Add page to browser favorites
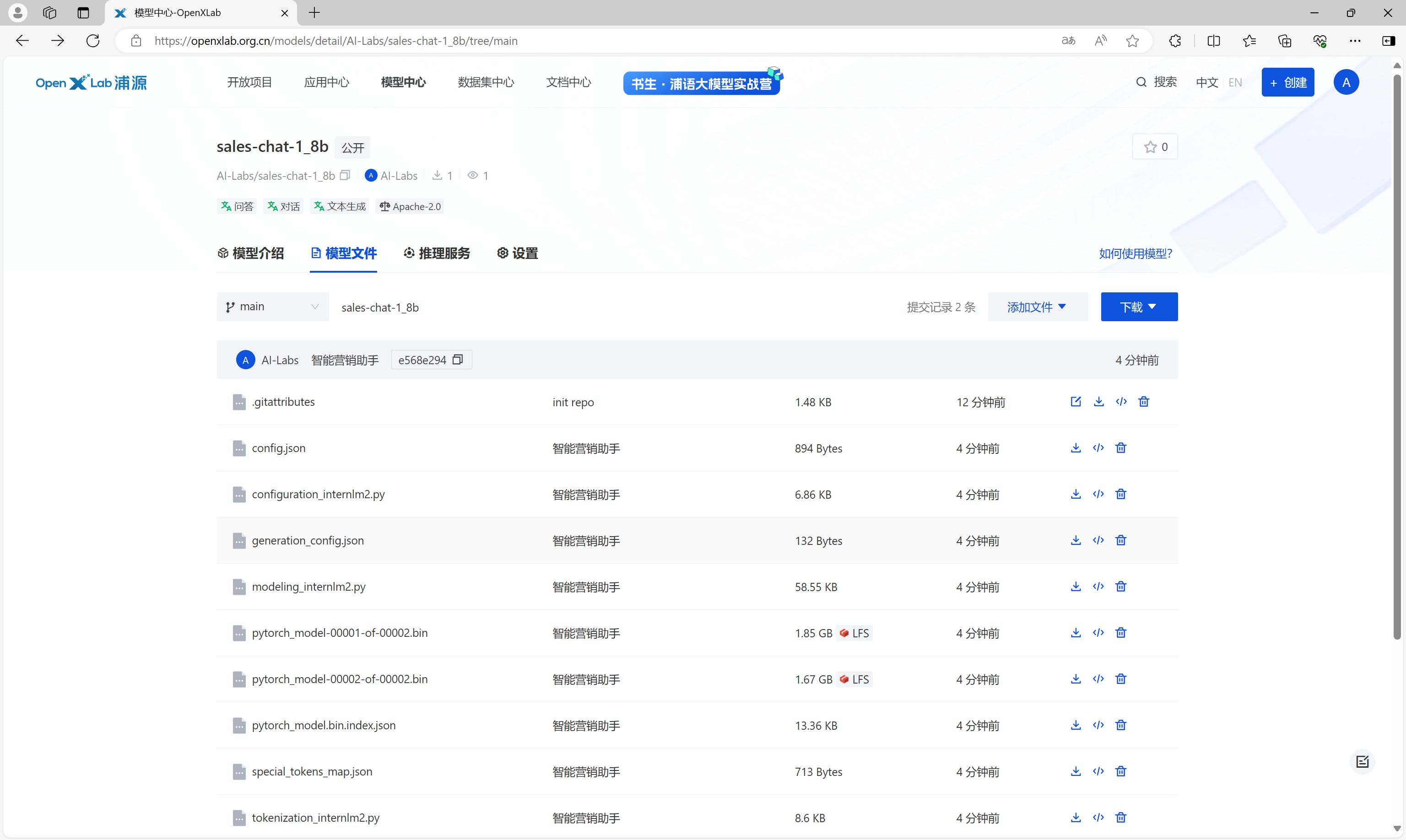 pyautogui.click(x=1132, y=41)
